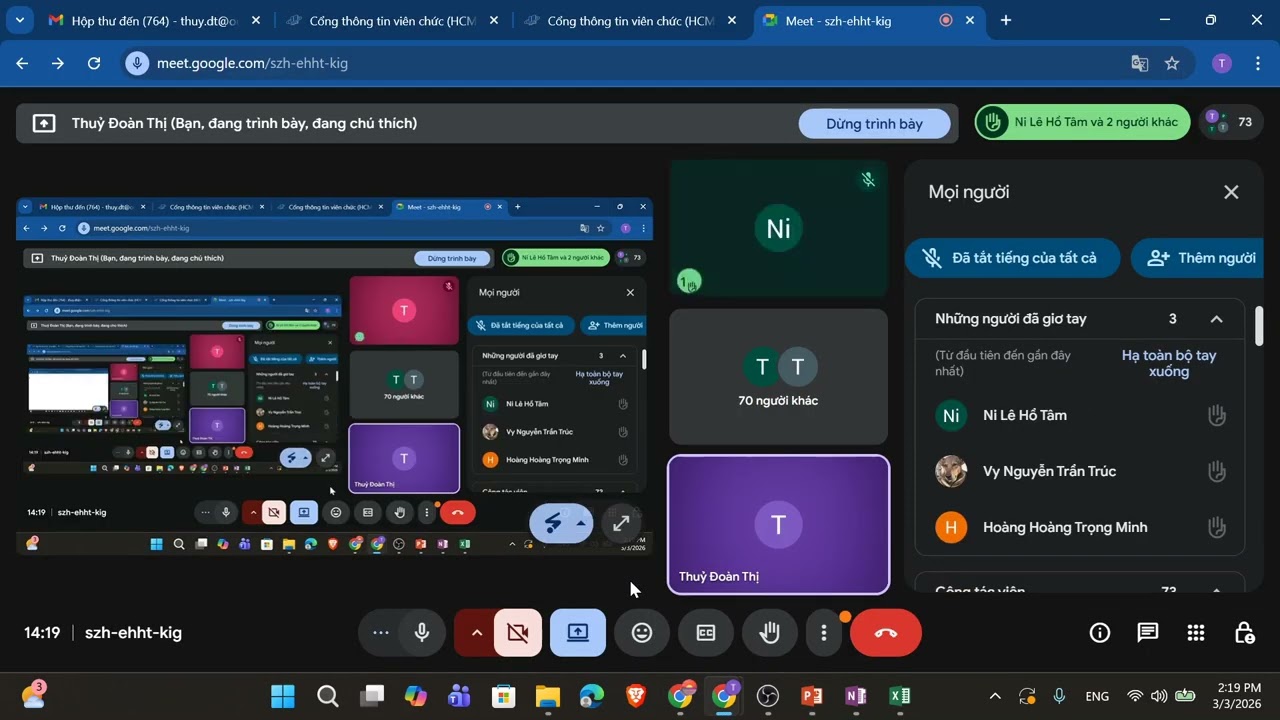Go back to the previous page

[22, 63]
